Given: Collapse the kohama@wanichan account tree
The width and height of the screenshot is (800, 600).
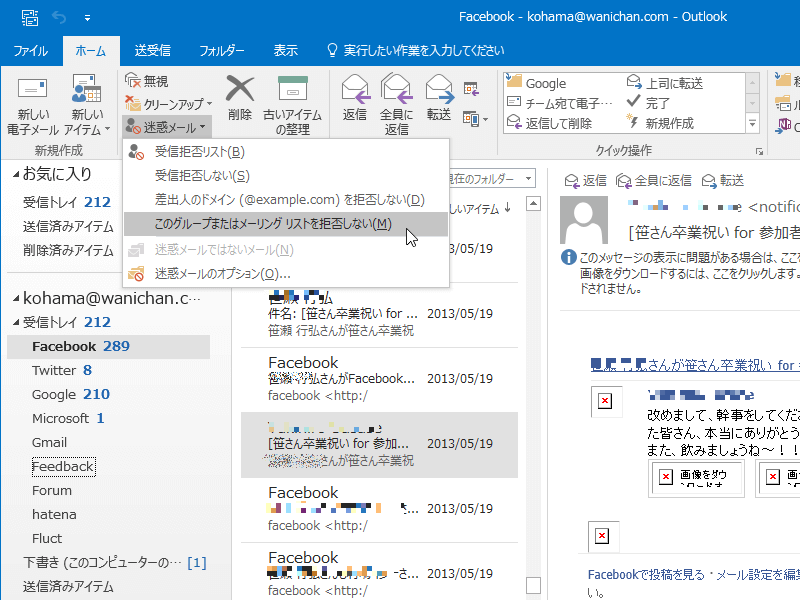Looking at the screenshot, I should [x=16, y=298].
